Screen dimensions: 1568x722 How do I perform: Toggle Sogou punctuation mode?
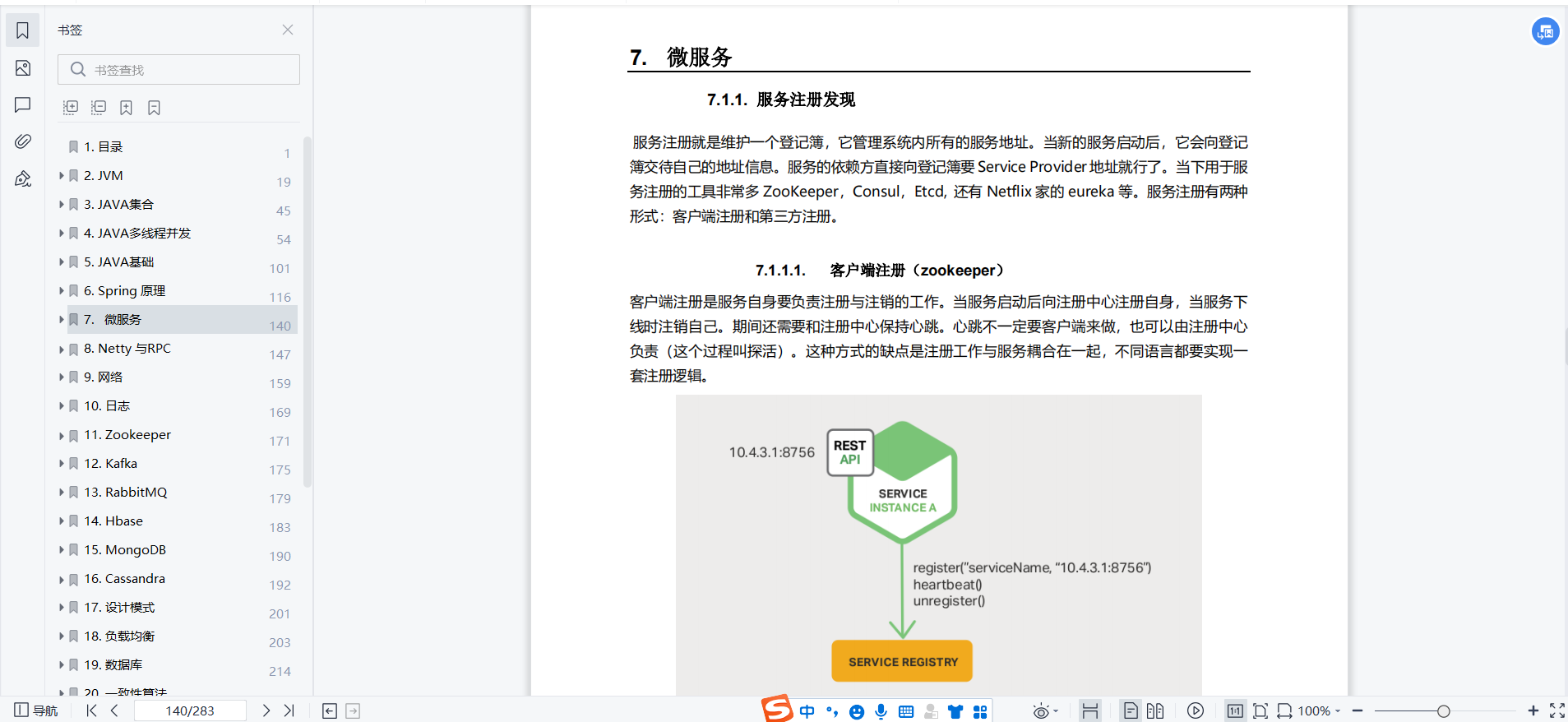[832, 711]
